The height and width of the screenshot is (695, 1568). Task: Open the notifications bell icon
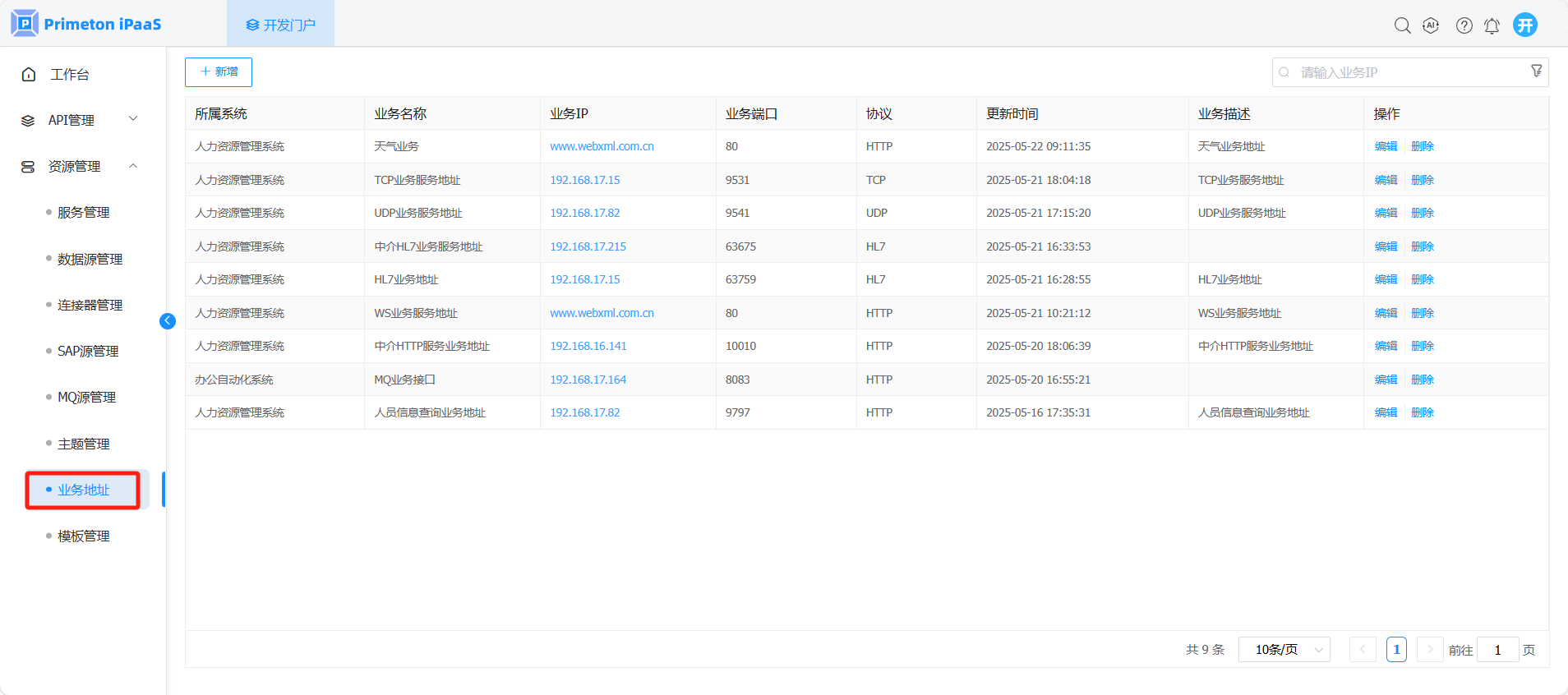1492,26
